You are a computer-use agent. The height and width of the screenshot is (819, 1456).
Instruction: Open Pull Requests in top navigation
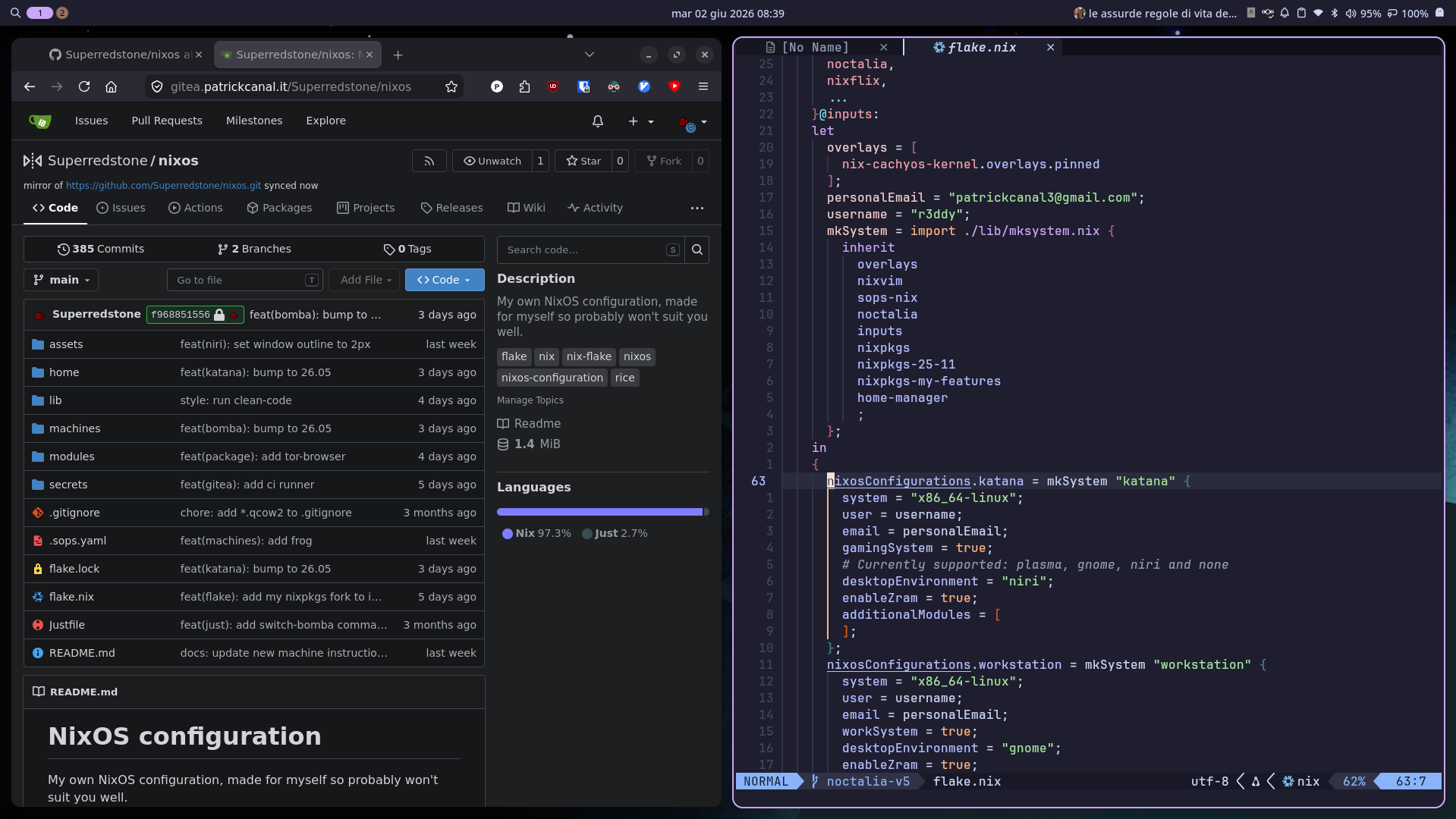click(x=167, y=121)
